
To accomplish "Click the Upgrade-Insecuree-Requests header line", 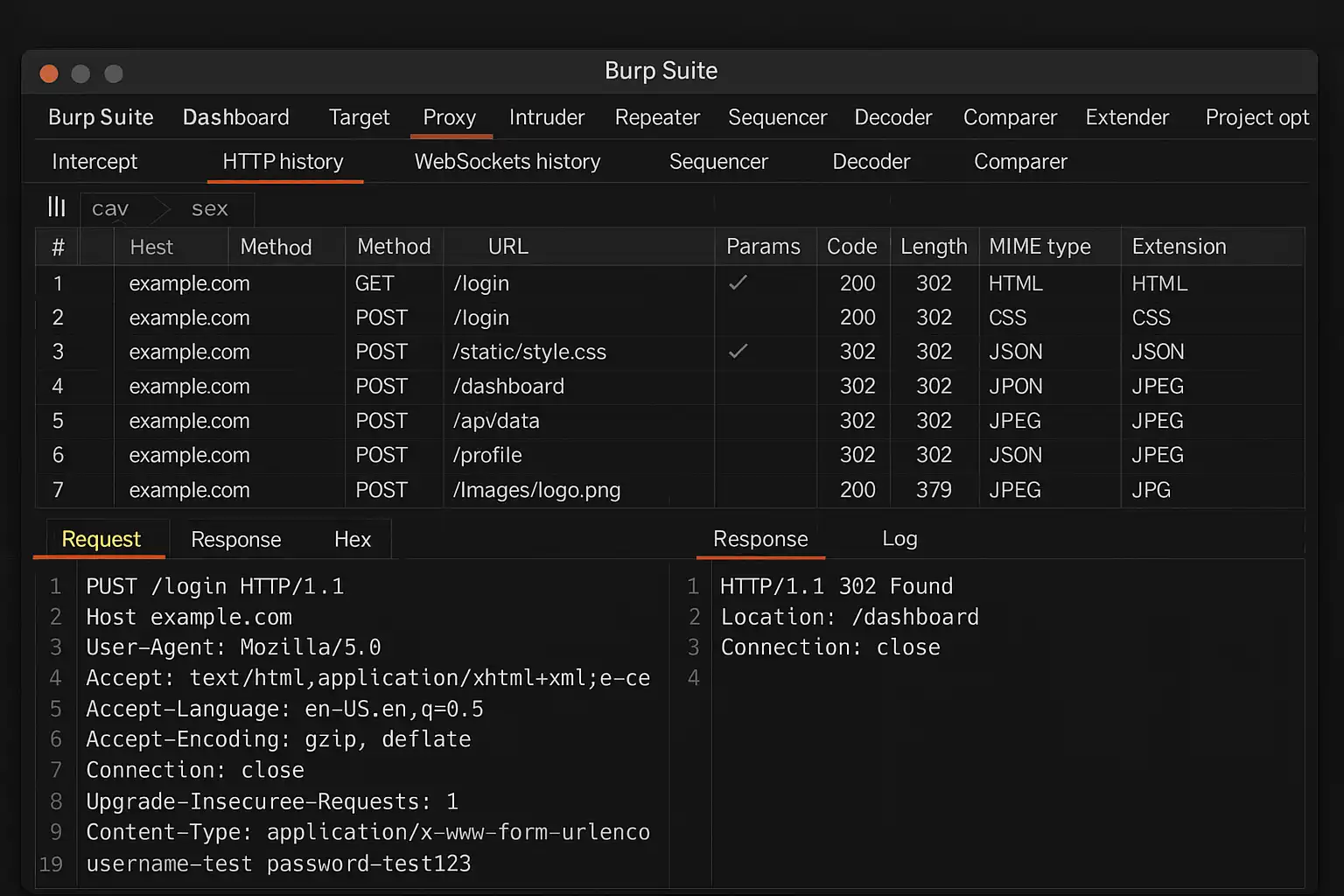I will tap(272, 801).
